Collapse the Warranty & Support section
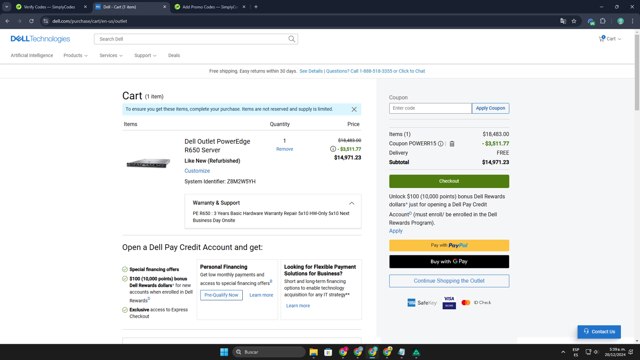The width and height of the screenshot is (640, 360). [351, 203]
